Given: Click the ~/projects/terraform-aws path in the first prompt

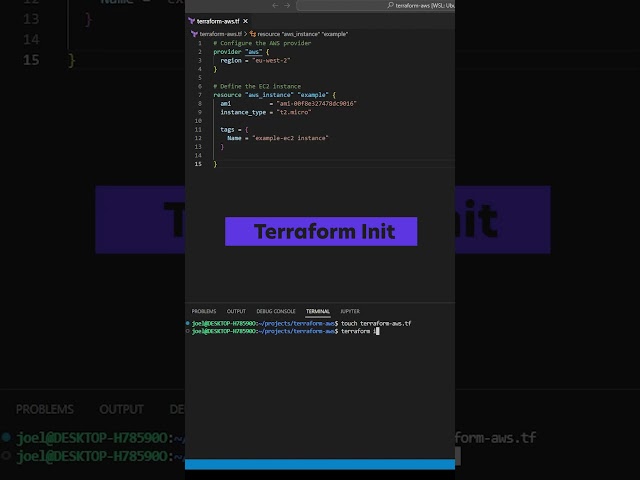Looking at the screenshot, I should click(x=296, y=323).
